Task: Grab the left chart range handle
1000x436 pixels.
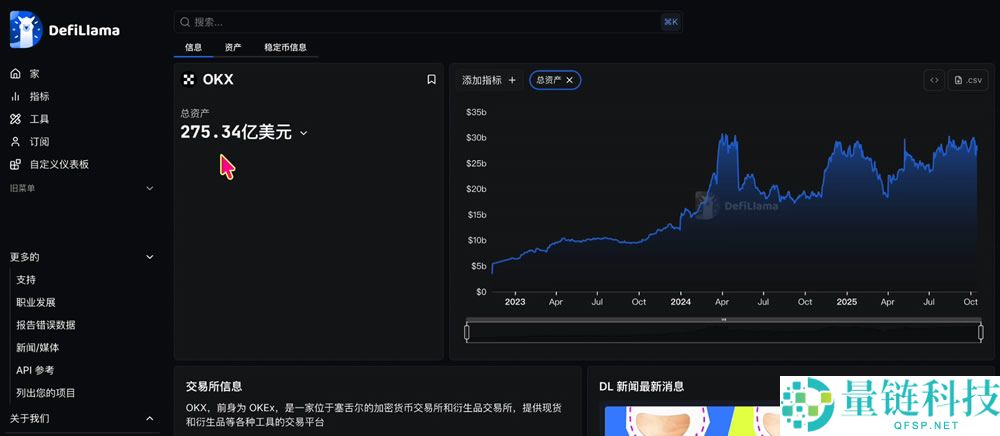Action: pyautogui.click(x=467, y=332)
